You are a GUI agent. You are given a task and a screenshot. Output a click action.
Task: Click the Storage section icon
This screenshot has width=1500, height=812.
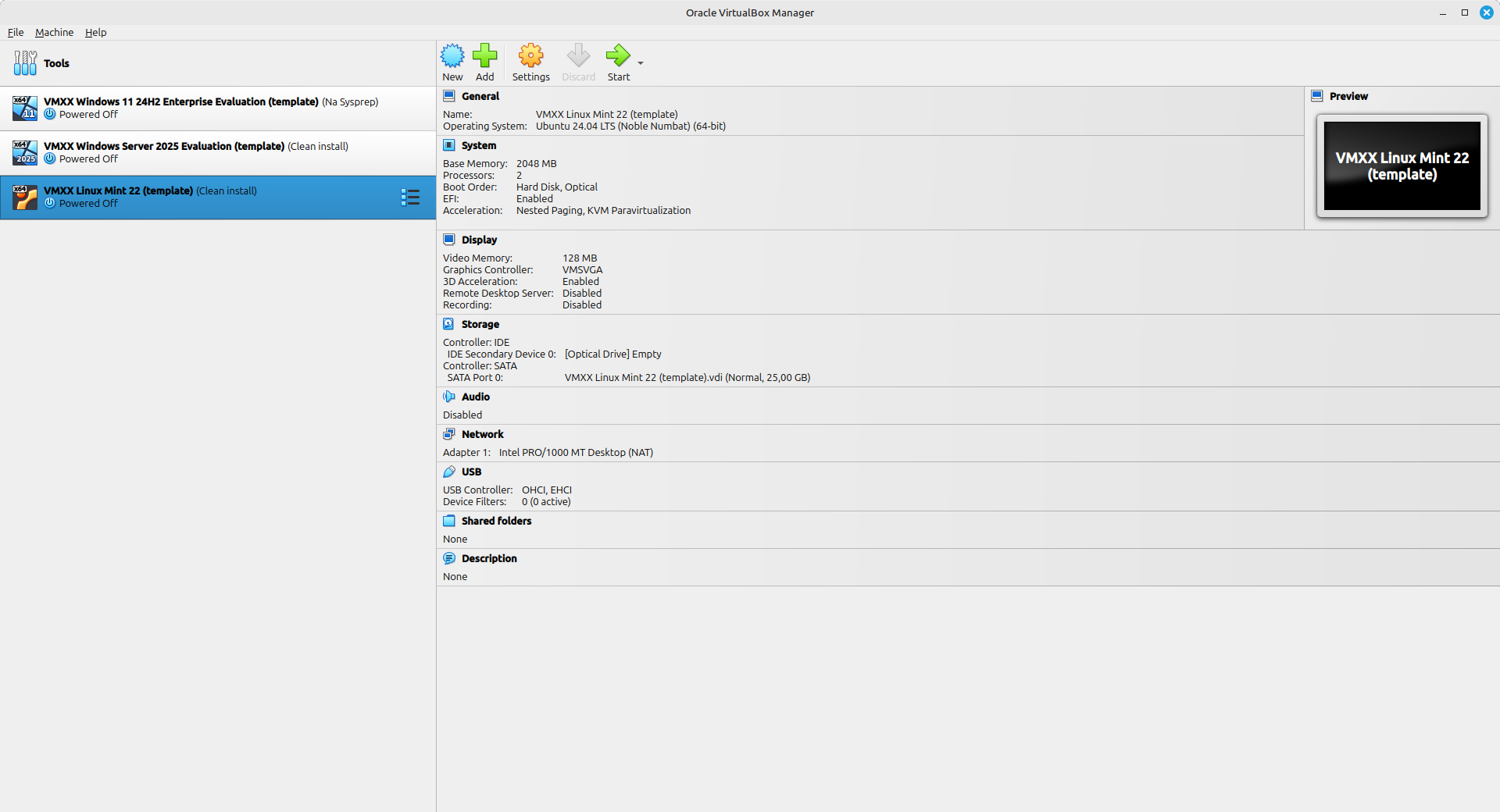[448, 324]
